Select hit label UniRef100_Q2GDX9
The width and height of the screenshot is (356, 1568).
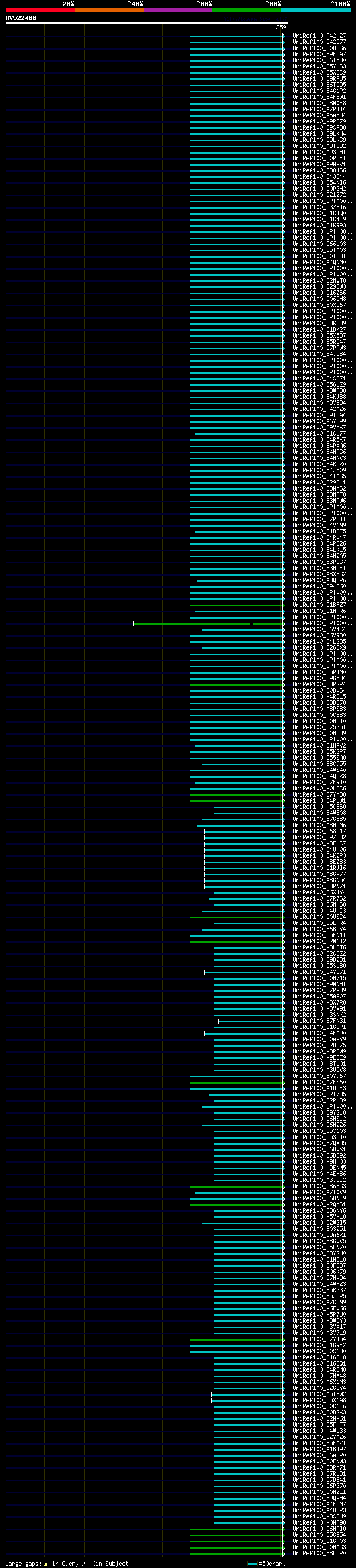pyautogui.click(x=319, y=647)
